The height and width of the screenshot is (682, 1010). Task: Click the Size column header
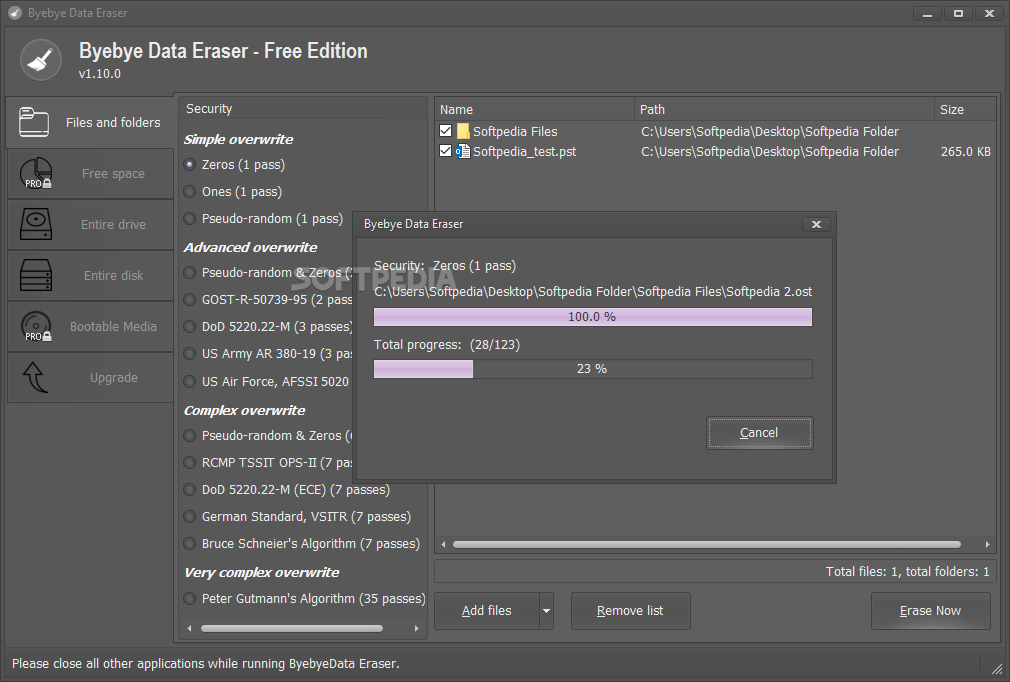tap(966, 109)
